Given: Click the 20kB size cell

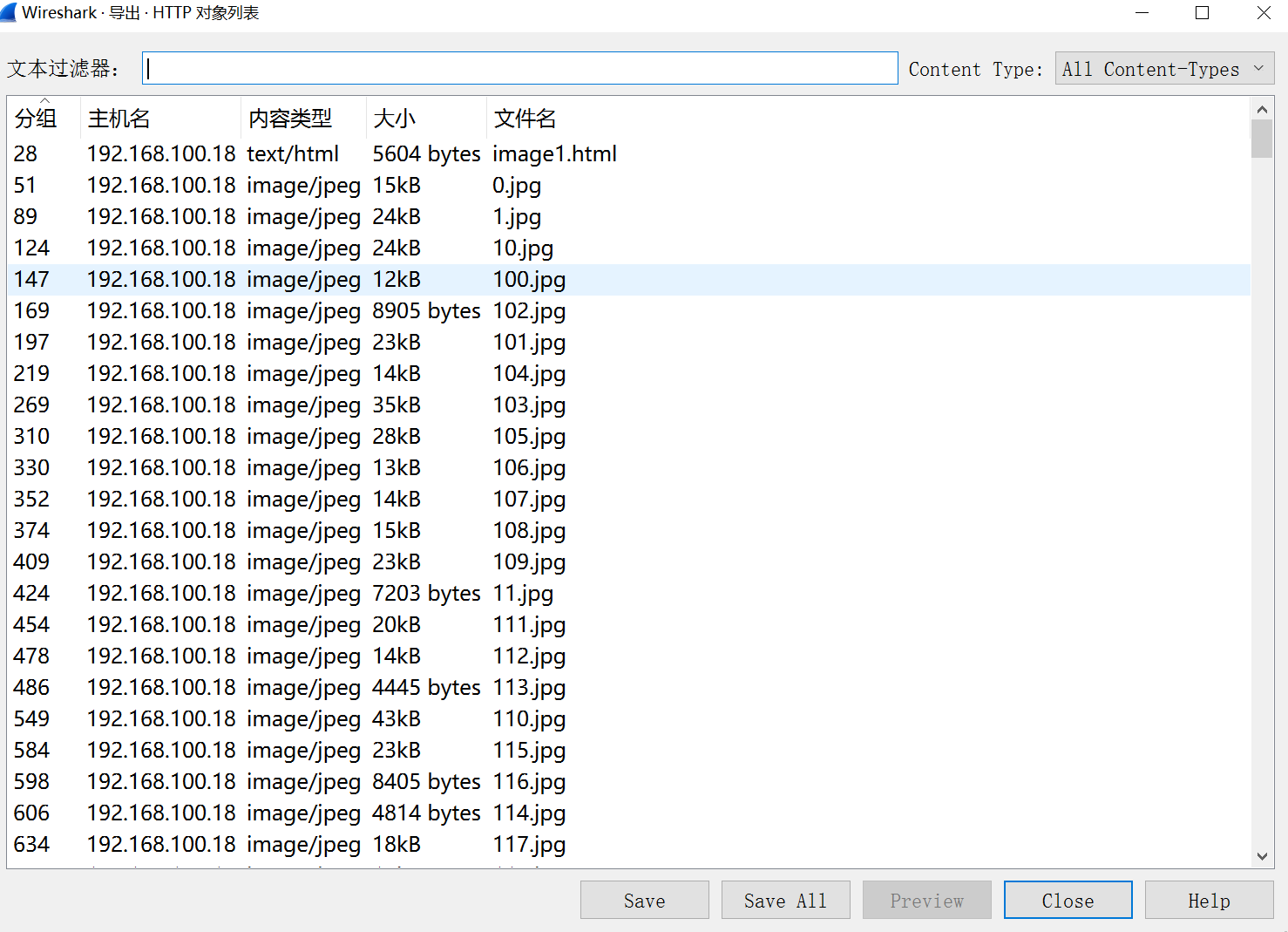Looking at the screenshot, I should tap(397, 624).
